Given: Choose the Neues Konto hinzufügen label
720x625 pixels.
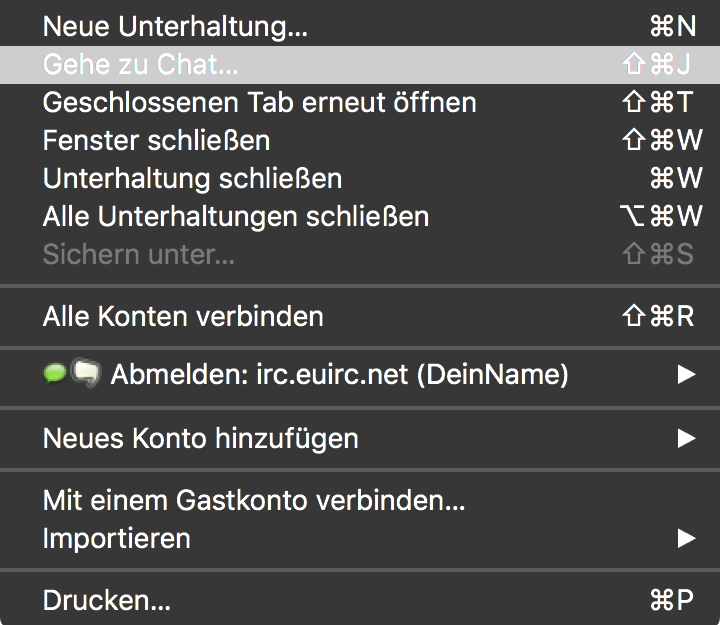Looking at the screenshot, I should click(x=200, y=437).
